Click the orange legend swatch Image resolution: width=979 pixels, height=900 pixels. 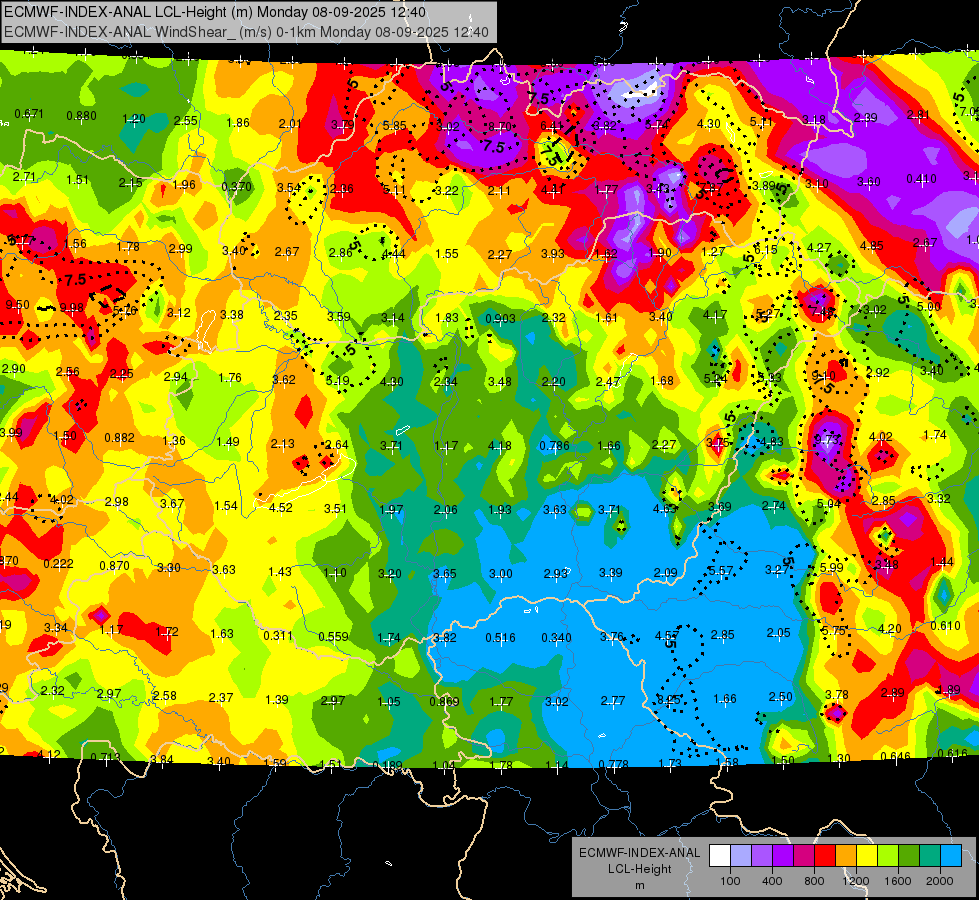coord(846,856)
